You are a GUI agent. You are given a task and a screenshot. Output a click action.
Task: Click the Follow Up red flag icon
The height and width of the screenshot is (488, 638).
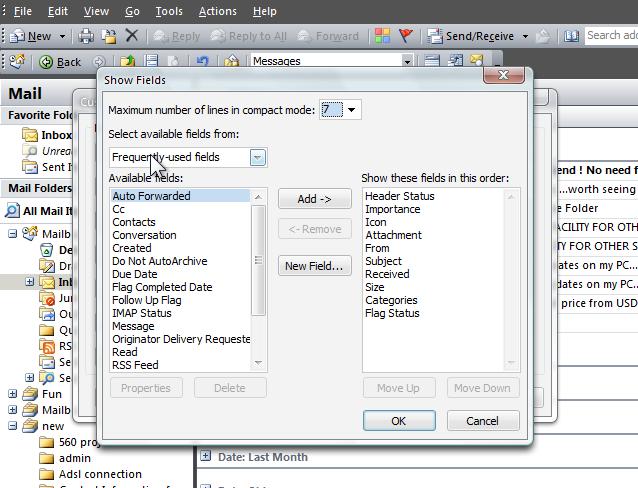pos(405,36)
